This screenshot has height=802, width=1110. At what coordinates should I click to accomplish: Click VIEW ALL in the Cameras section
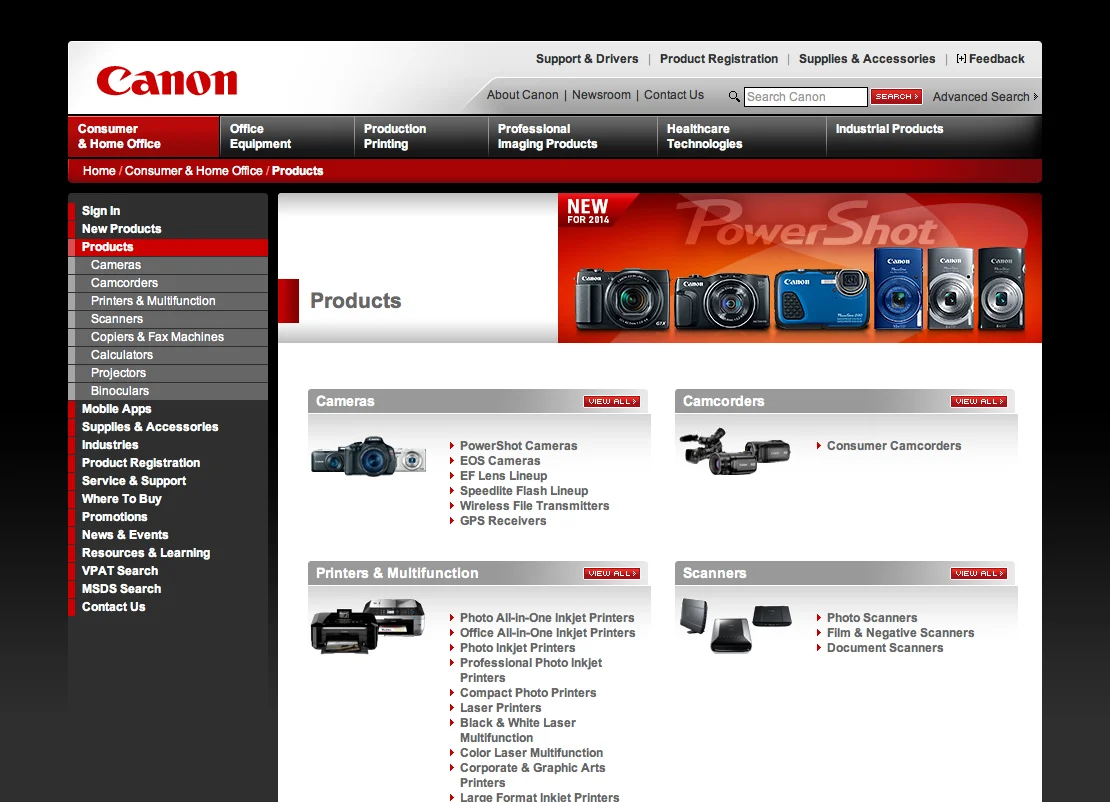[612, 400]
